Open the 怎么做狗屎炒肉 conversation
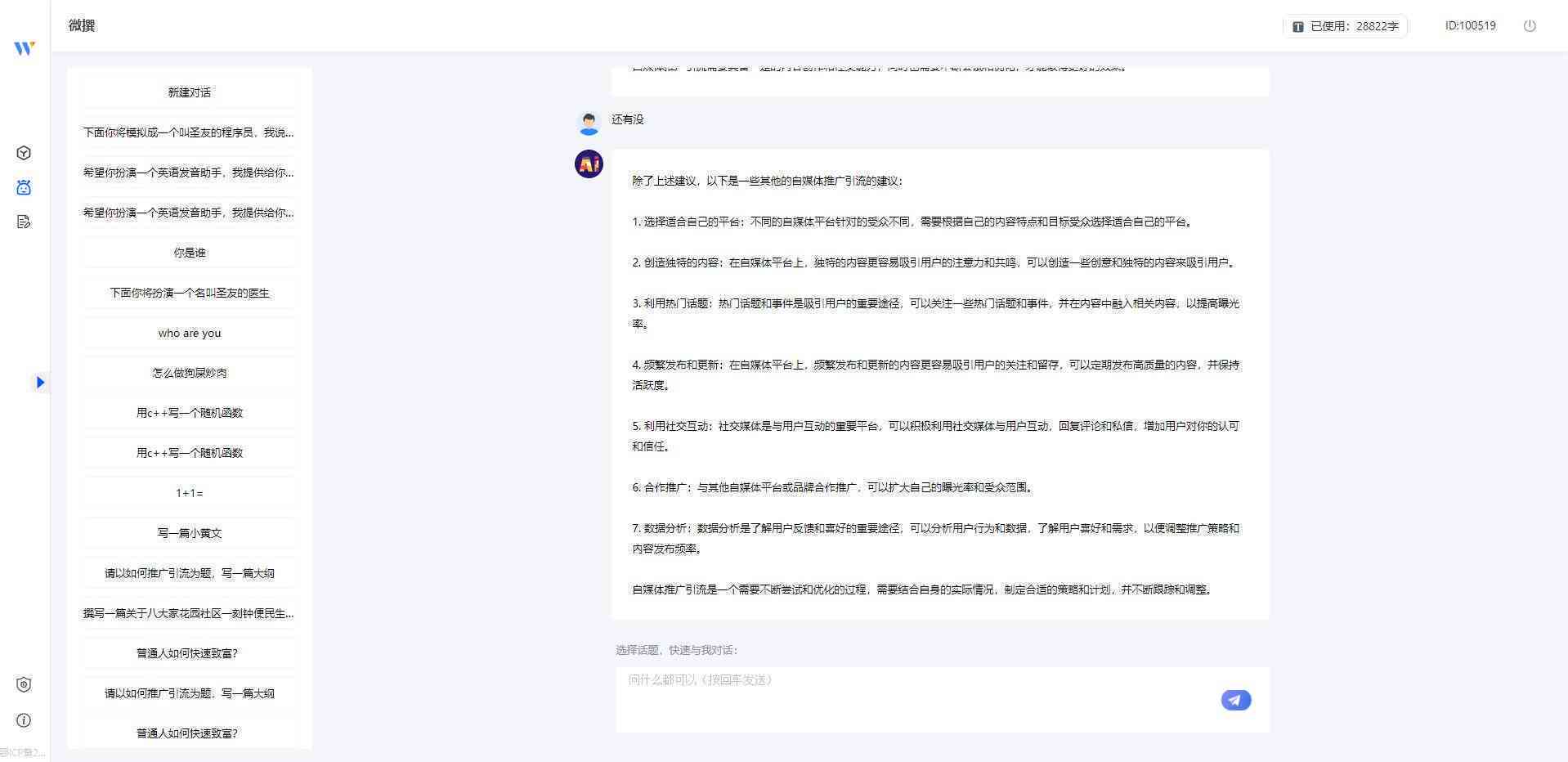Screen dimensions: 1568x762 189,373
